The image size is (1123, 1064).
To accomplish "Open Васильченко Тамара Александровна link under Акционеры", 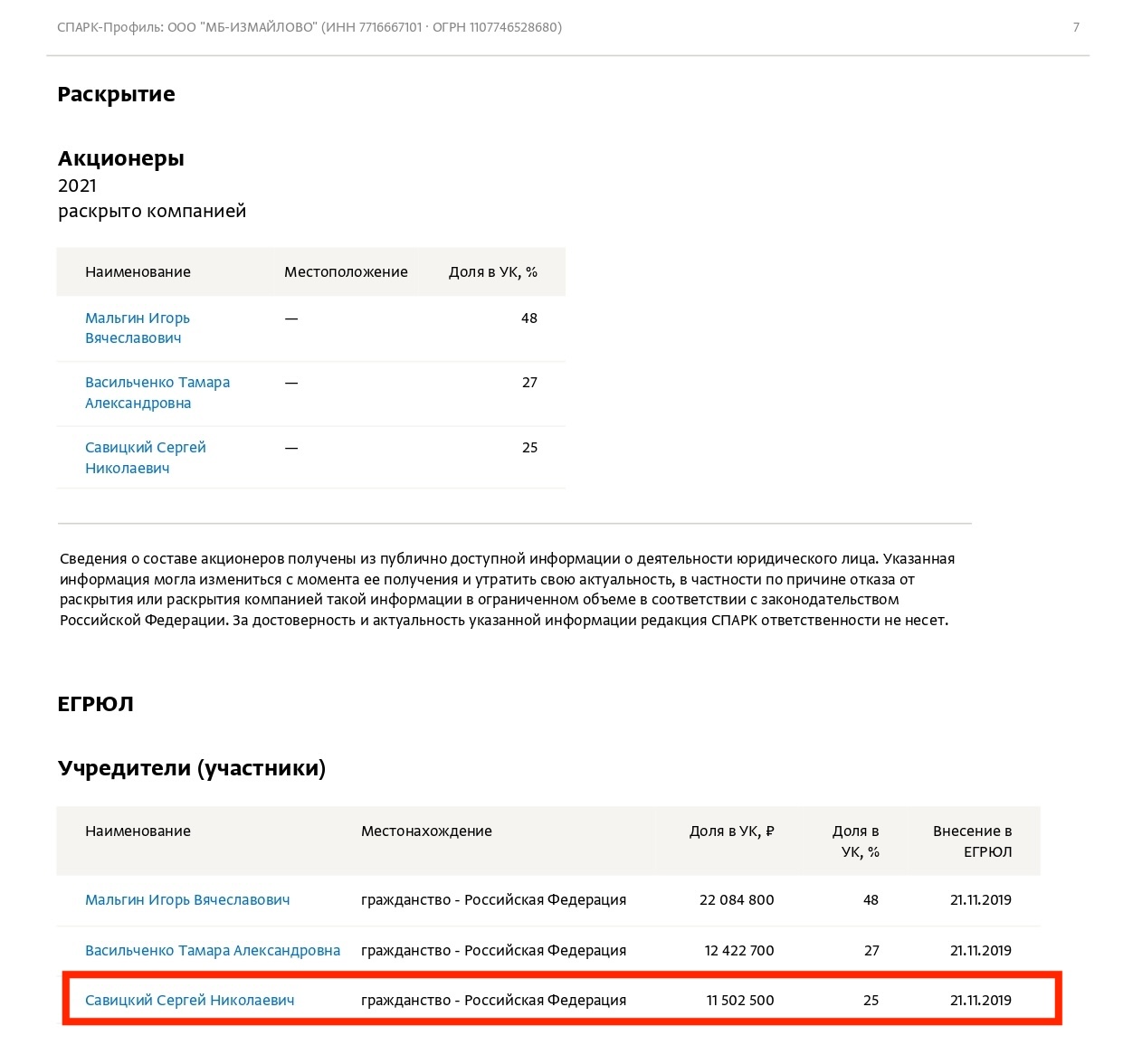I will point(157,393).
